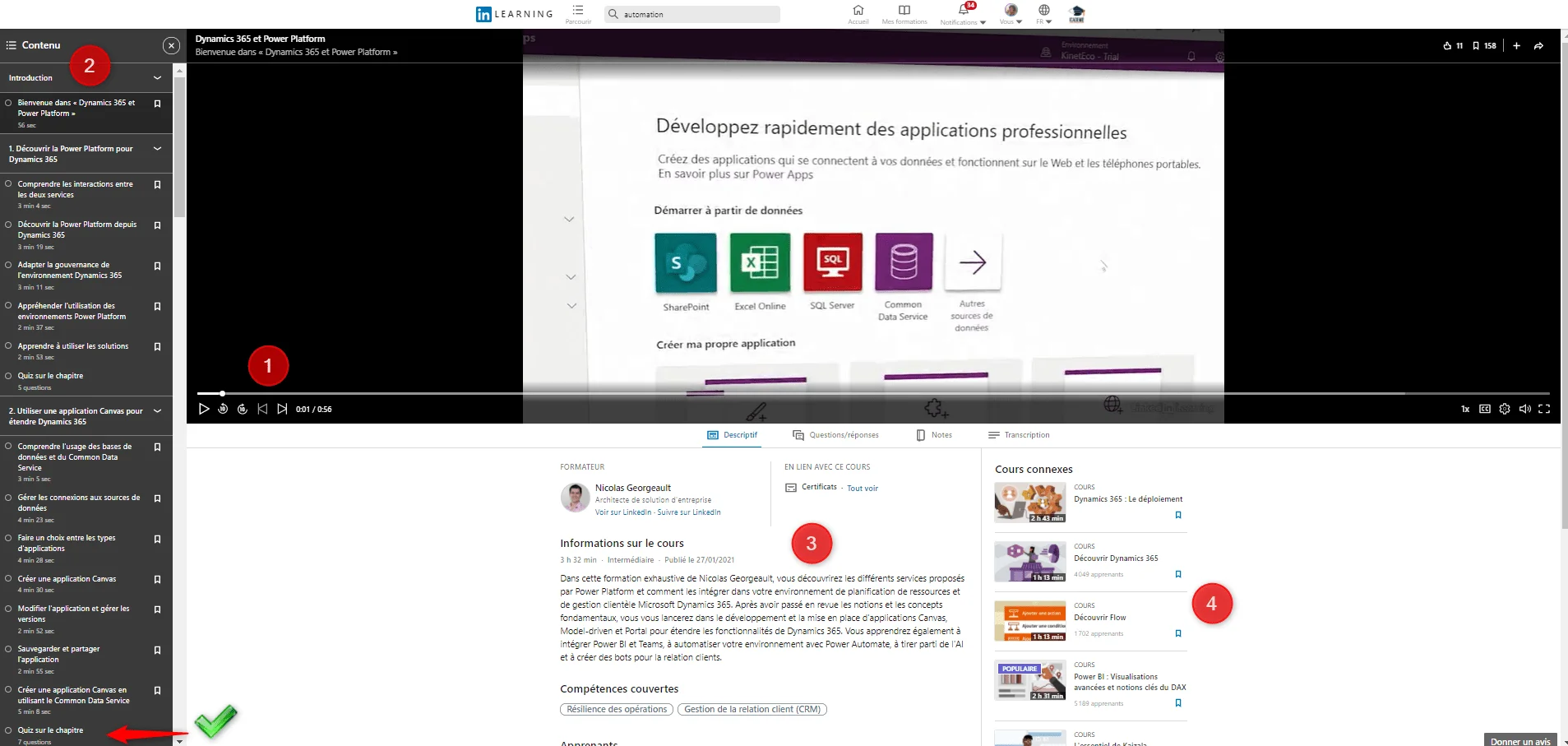Select the Gestion de la relation client tag
Viewport: 1568px width, 746px height.
(x=752, y=709)
